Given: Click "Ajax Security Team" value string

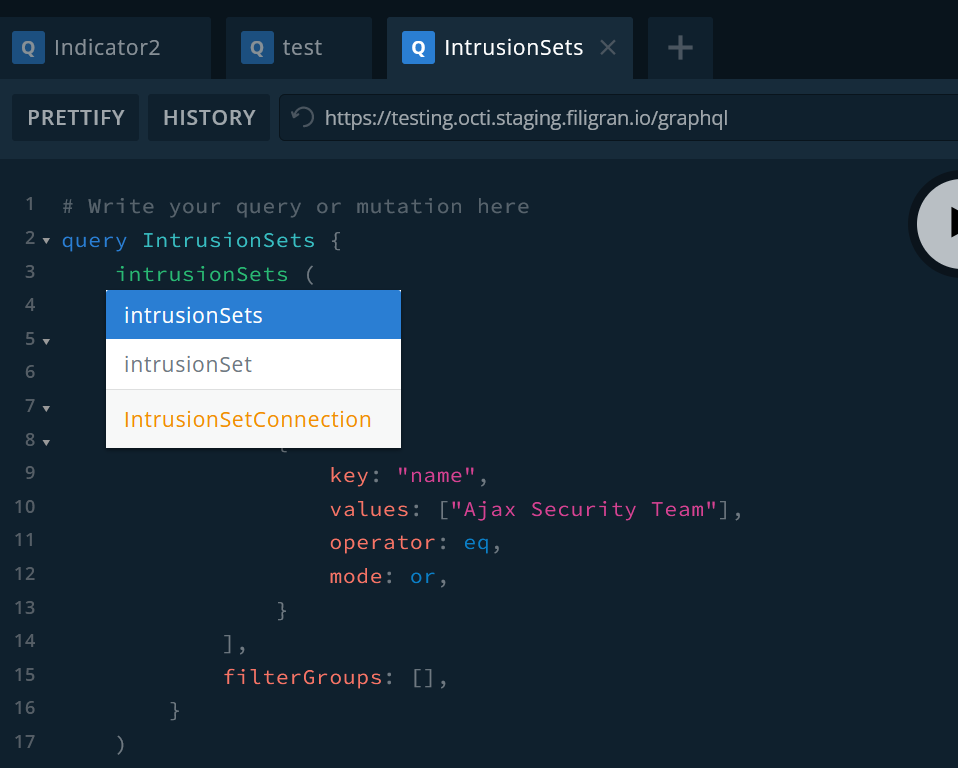Looking at the screenshot, I should [x=583, y=509].
